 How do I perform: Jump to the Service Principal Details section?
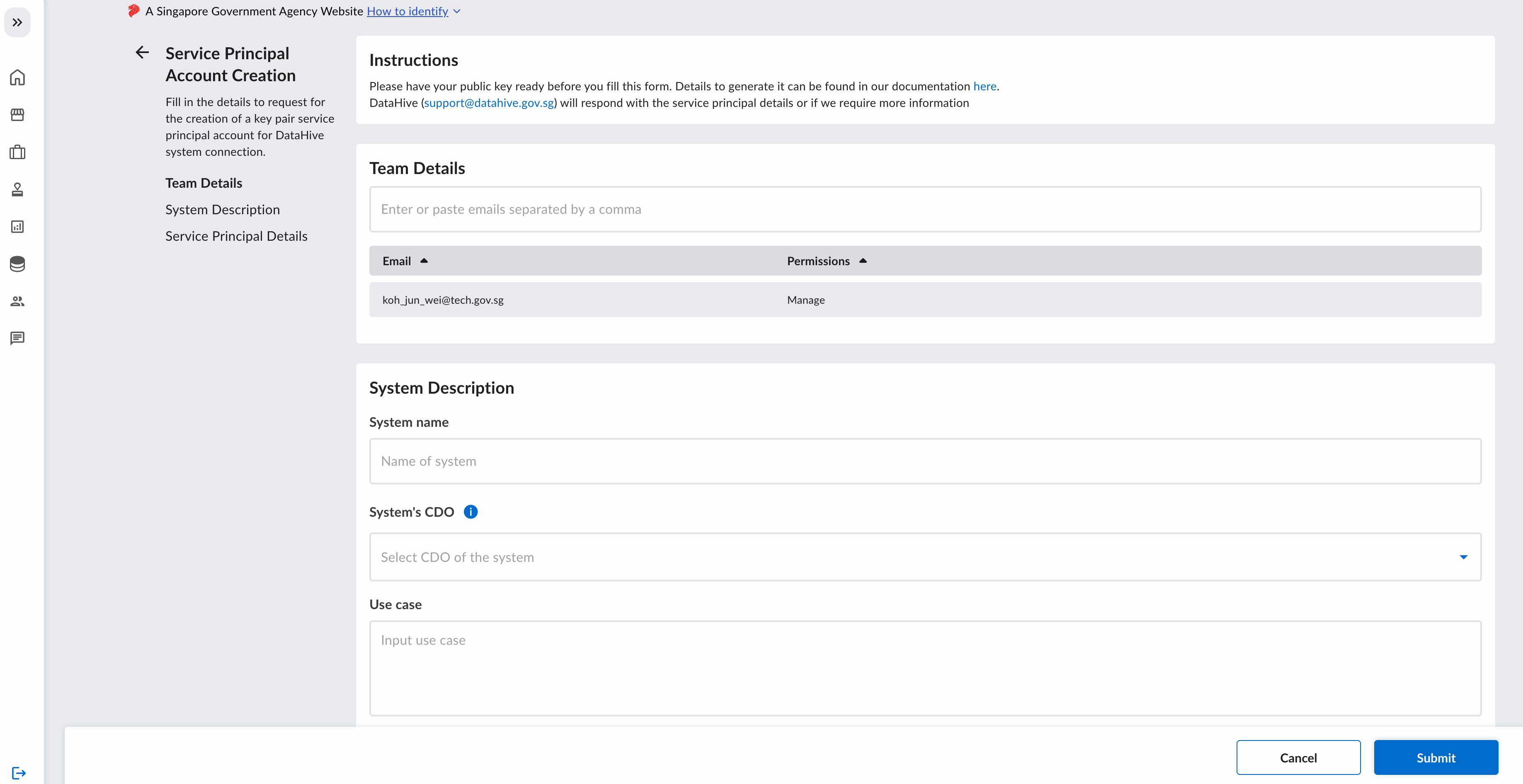(236, 236)
